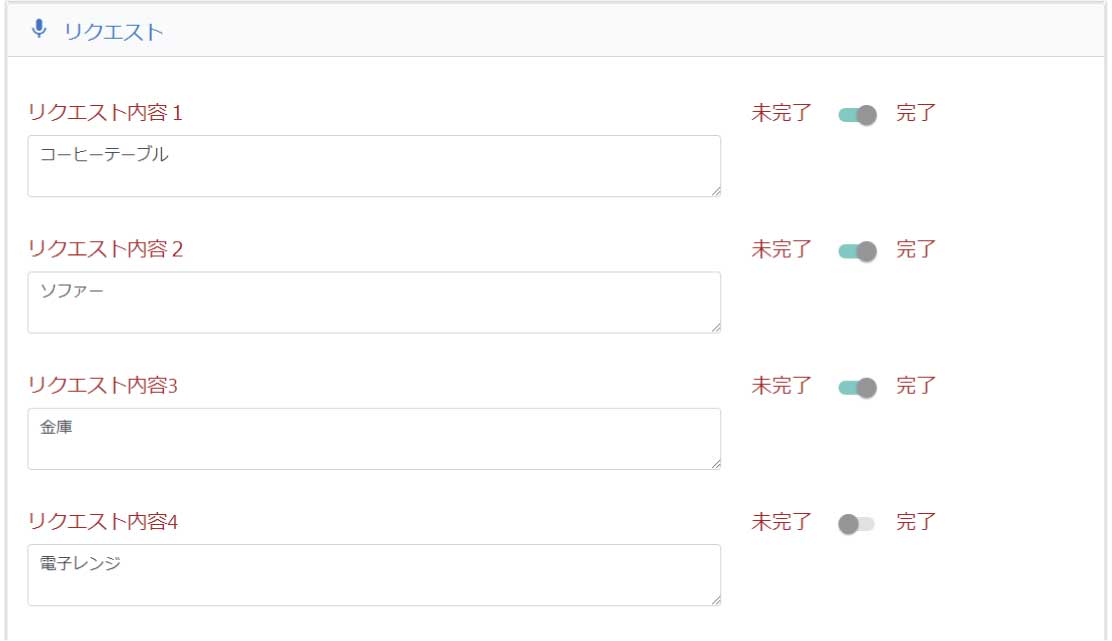Enable the リクエスト内容4 completion toggle
Image resolution: width=1112 pixels, height=641 pixels.
(857, 523)
